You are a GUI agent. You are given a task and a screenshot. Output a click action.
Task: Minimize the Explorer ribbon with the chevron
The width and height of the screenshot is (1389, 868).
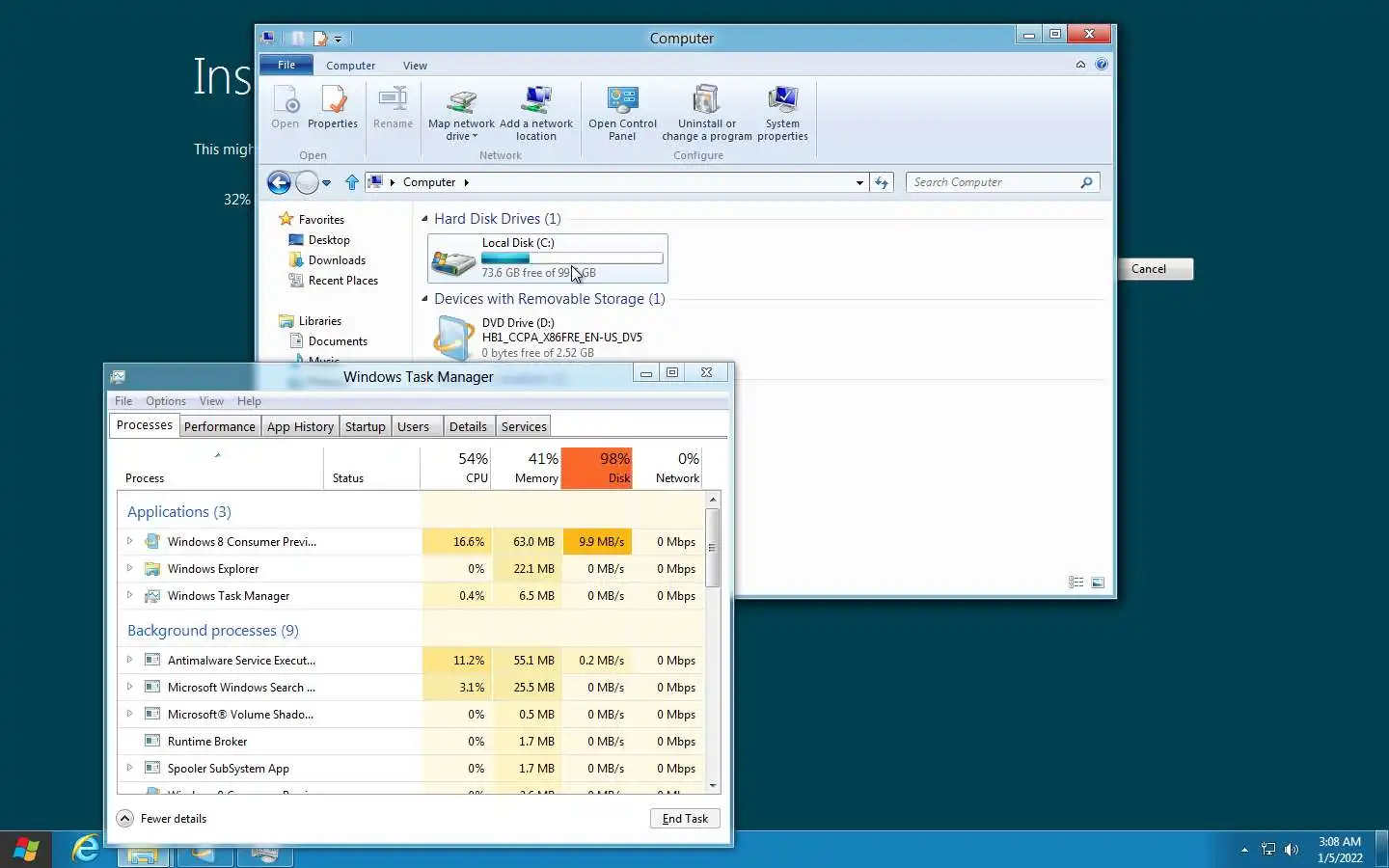point(1080,65)
